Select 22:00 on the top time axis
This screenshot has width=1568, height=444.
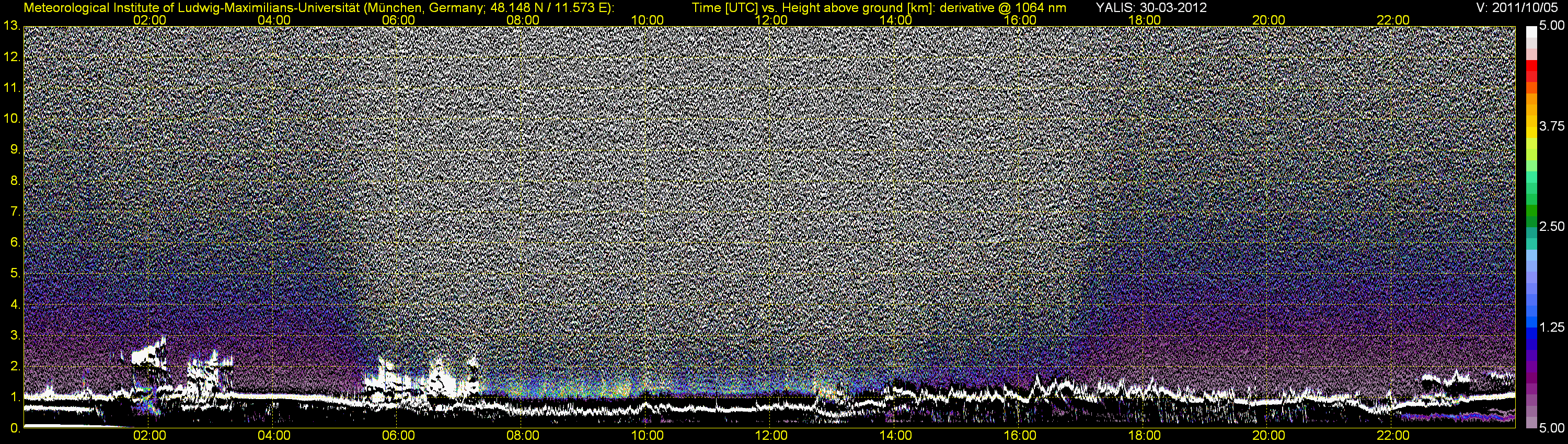click(x=1393, y=20)
